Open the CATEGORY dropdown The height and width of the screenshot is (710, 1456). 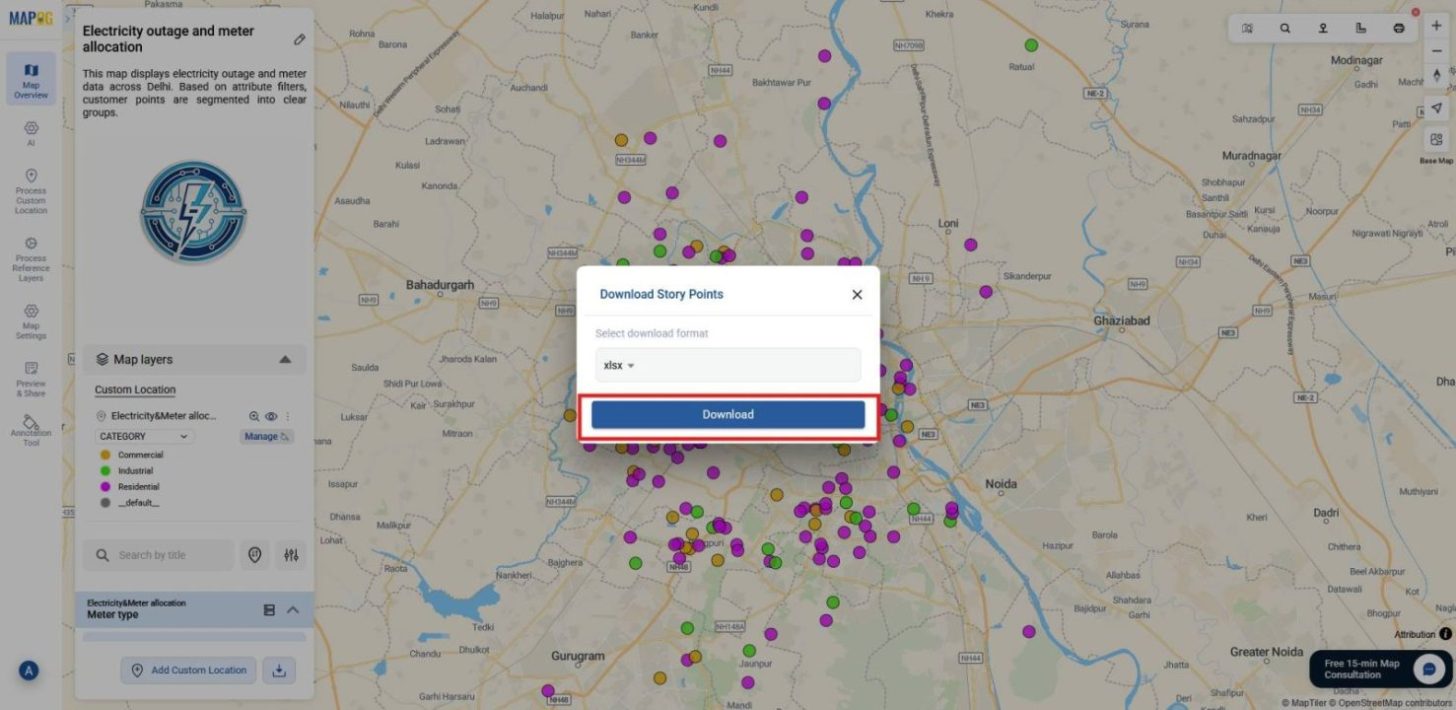point(143,436)
